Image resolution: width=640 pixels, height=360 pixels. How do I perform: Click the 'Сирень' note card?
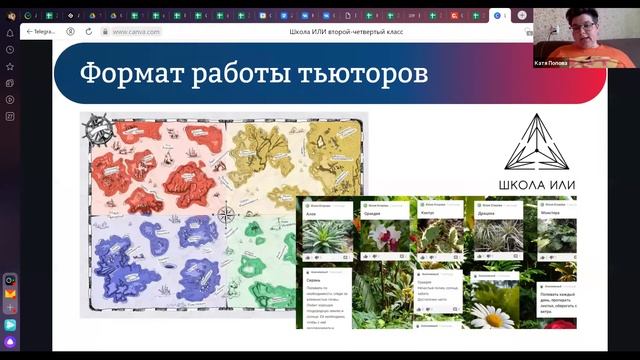click(327, 298)
